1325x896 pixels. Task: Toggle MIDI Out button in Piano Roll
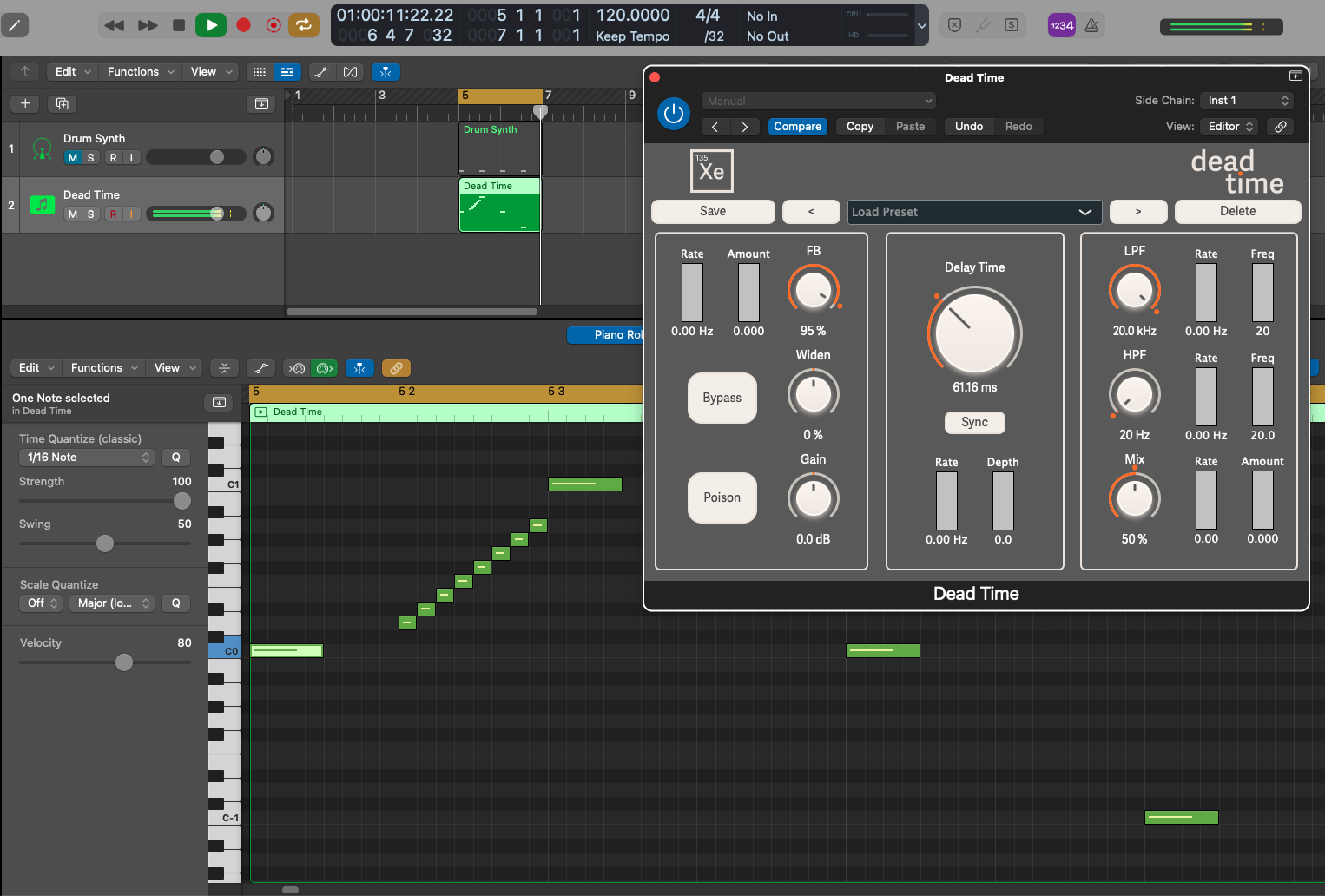(325, 368)
